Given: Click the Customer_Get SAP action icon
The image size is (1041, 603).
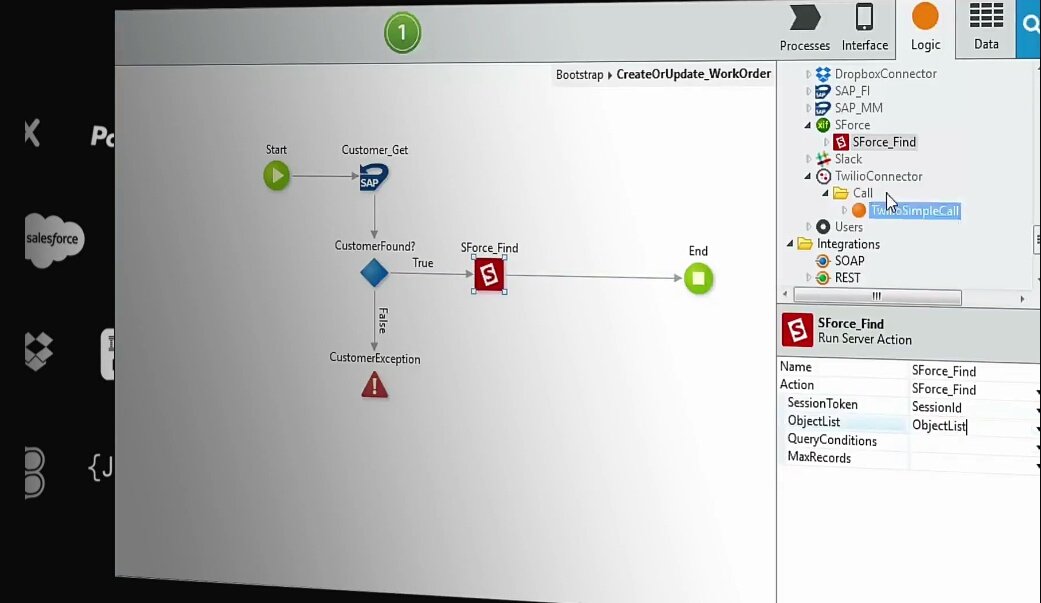Looking at the screenshot, I should [x=372, y=176].
